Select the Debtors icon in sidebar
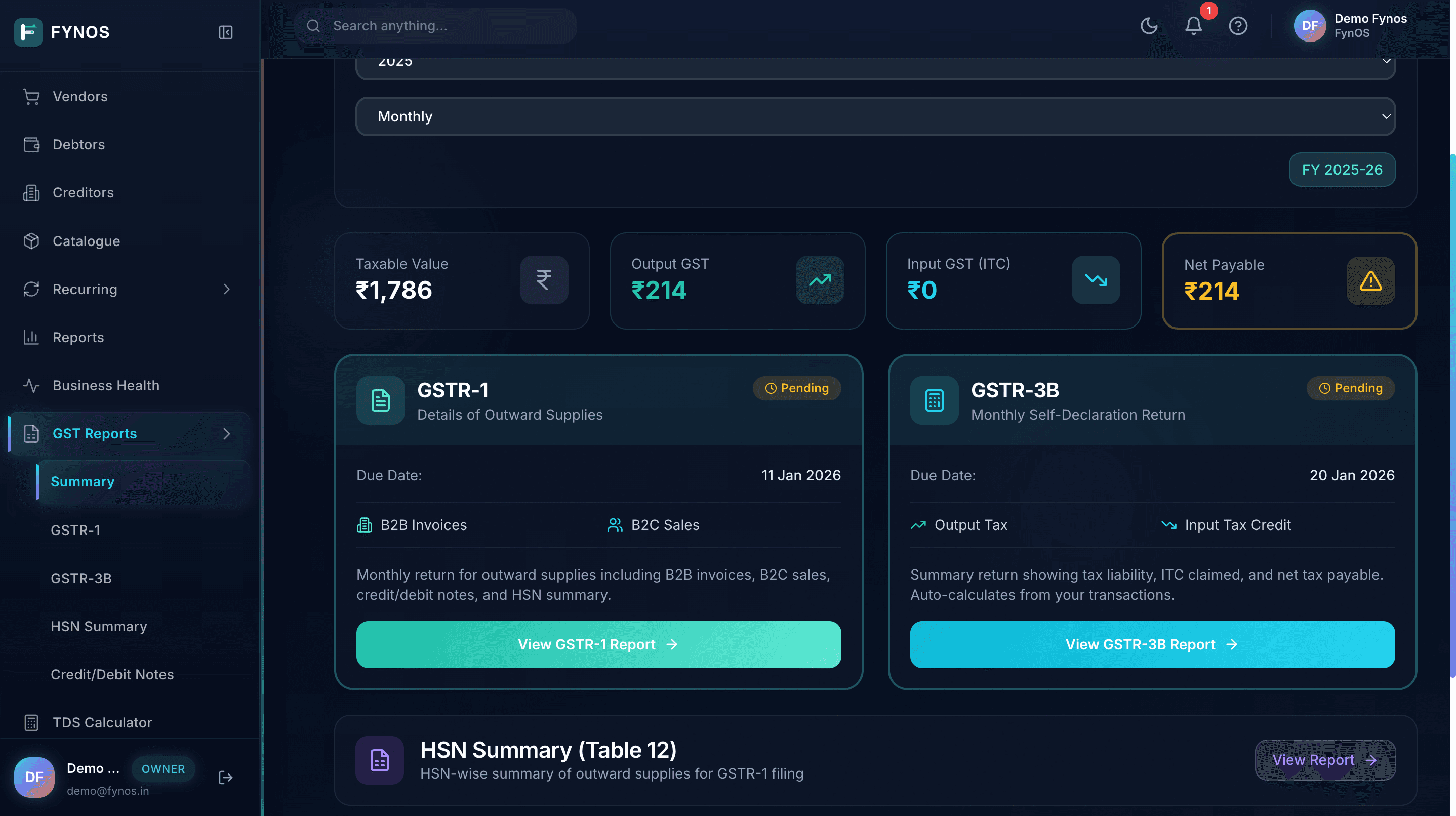 (31, 145)
